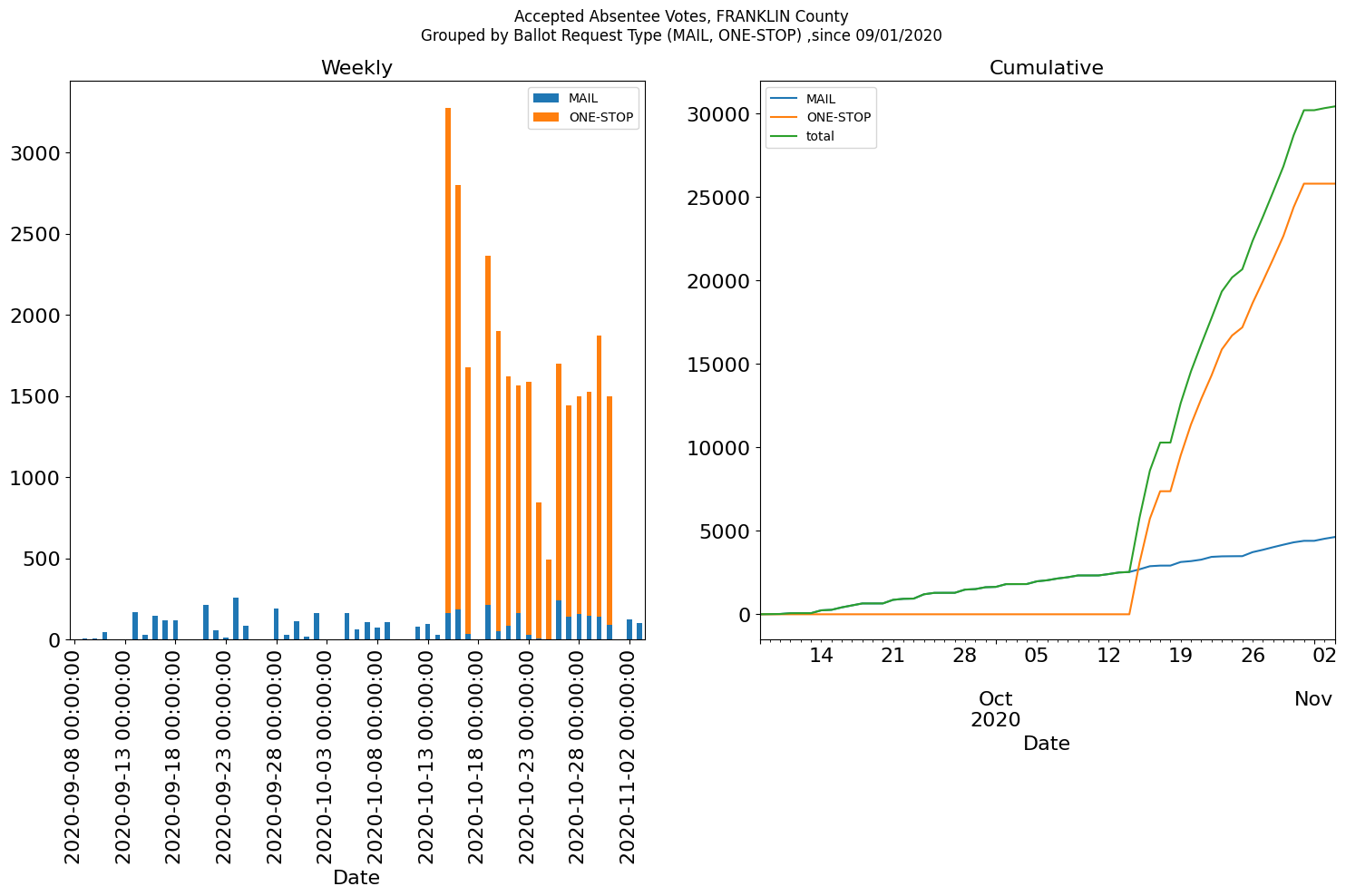Click the 30000 y-axis label on Cumulative chart
The image size is (1346, 896).
(x=718, y=114)
